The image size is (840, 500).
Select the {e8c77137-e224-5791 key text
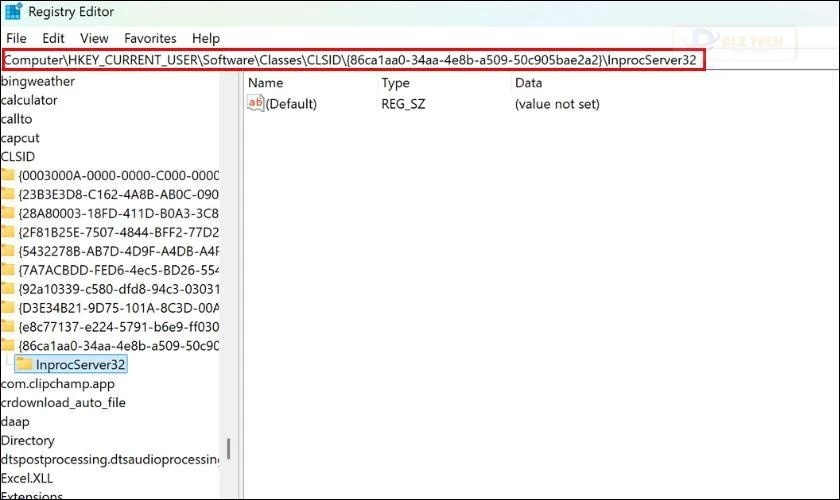coord(118,327)
